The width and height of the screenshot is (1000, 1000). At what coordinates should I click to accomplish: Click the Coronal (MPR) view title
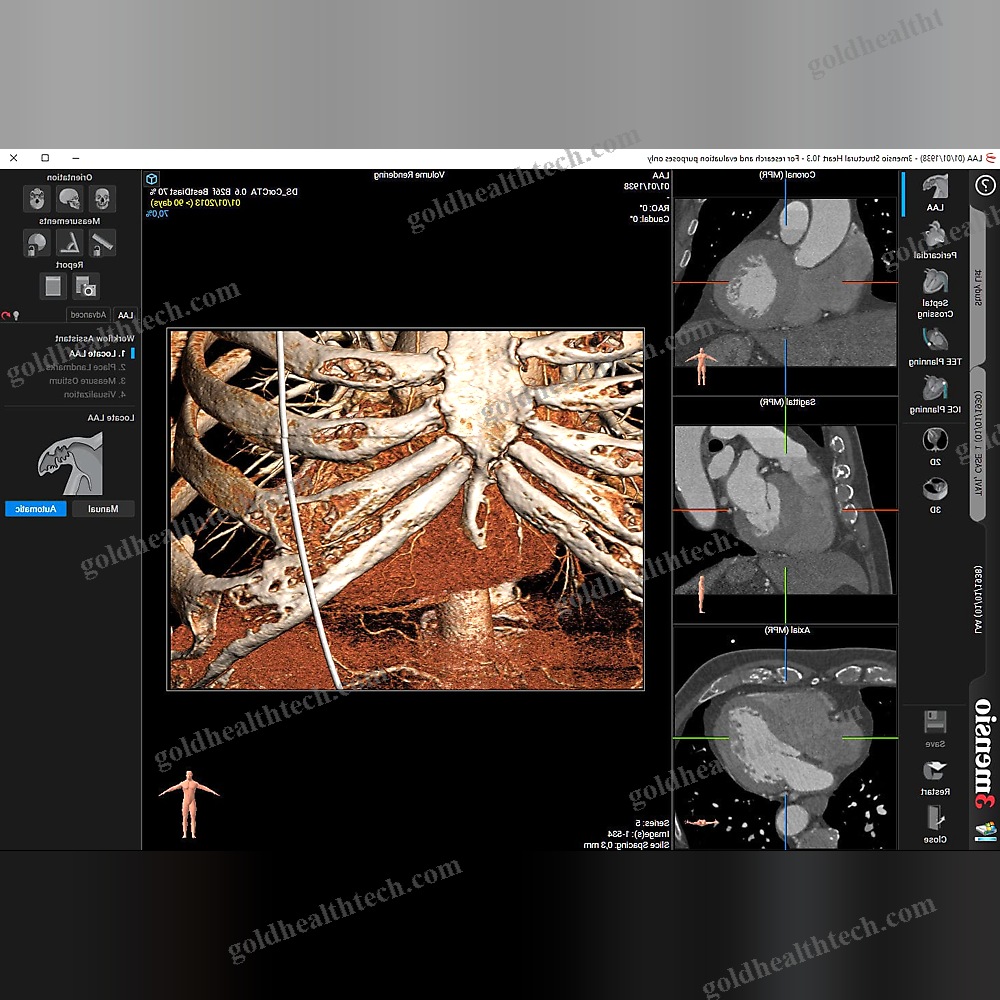tap(787, 175)
